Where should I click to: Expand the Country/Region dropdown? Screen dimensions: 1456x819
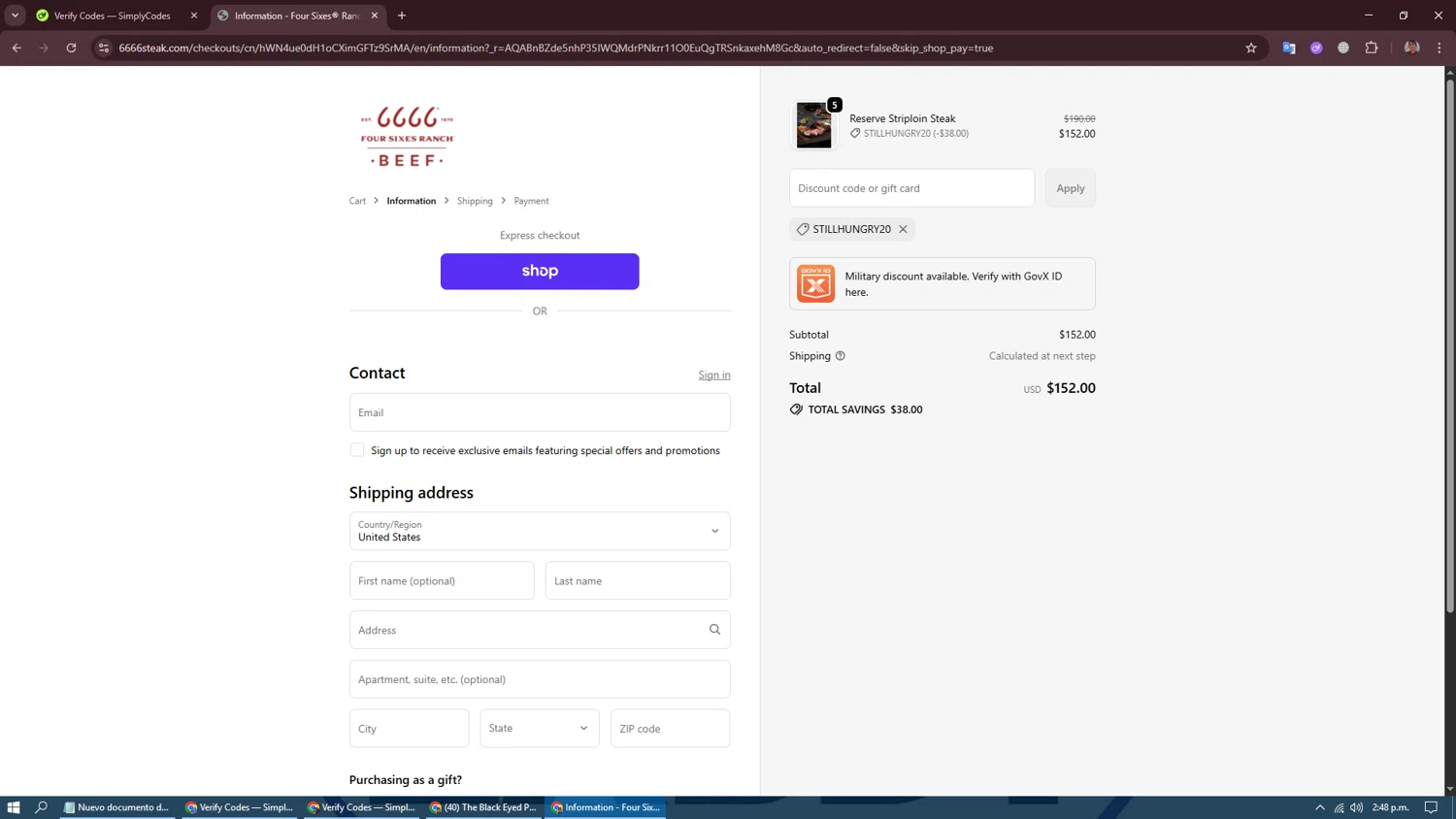click(x=540, y=531)
